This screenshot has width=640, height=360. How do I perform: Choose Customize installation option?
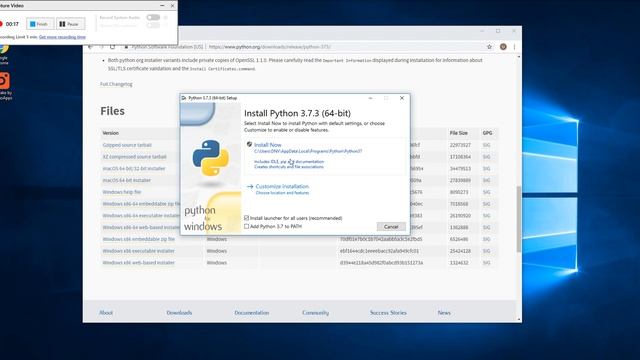coord(282,187)
